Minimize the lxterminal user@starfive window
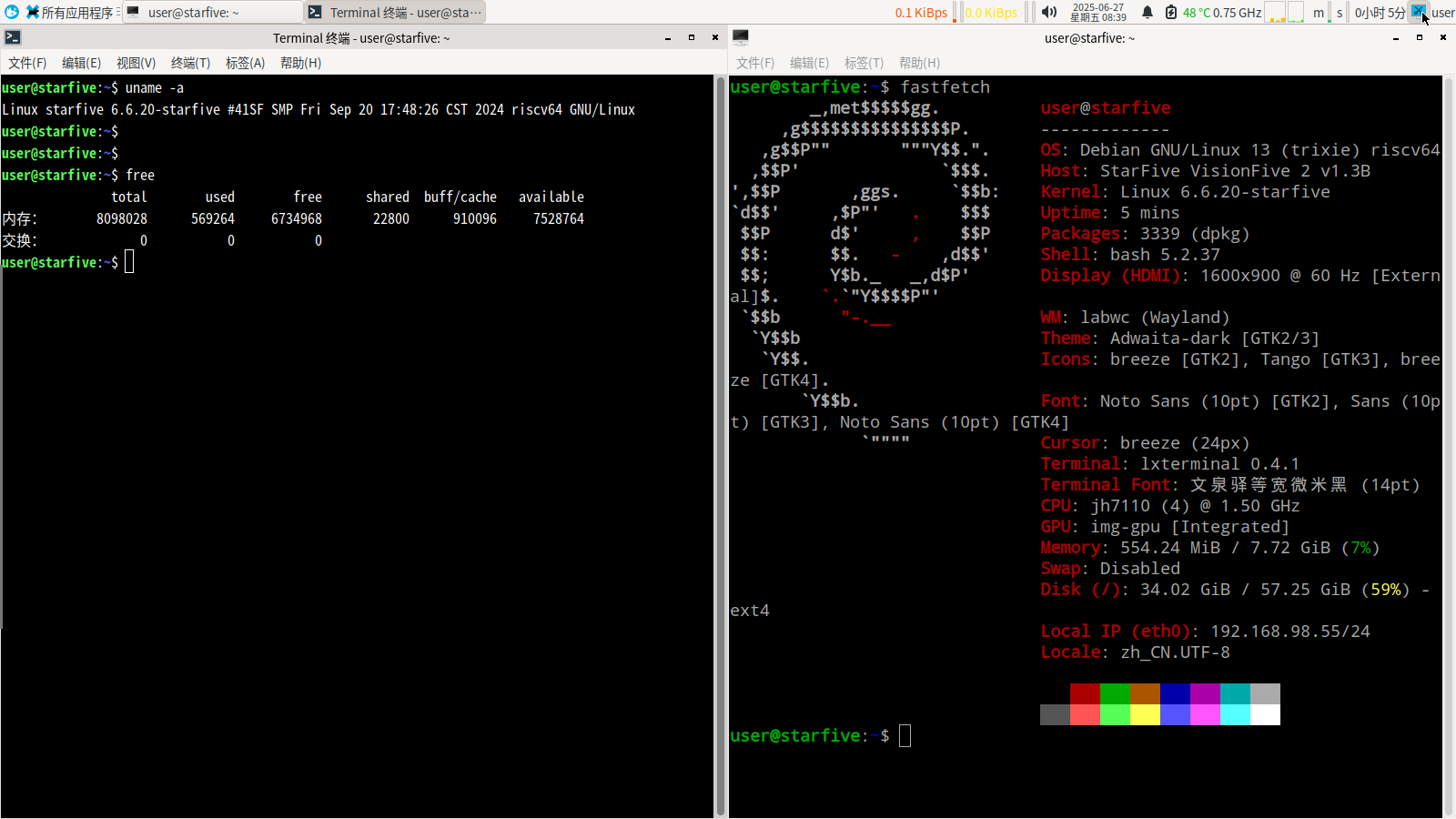The height and width of the screenshot is (819, 1456). [x=1396, y=38]
